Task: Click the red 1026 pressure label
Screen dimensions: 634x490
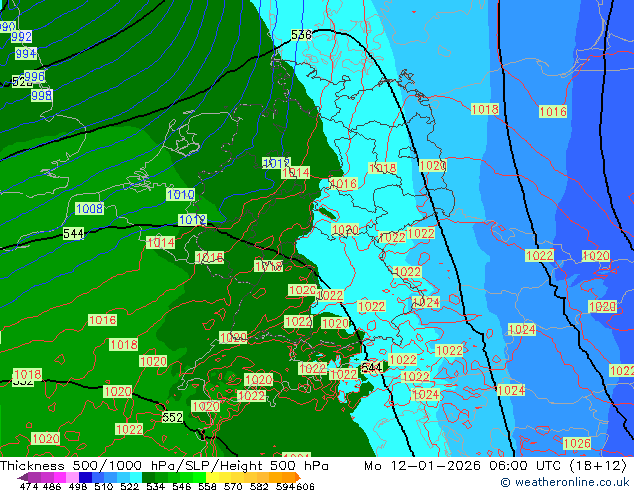Action: (577, 444)
